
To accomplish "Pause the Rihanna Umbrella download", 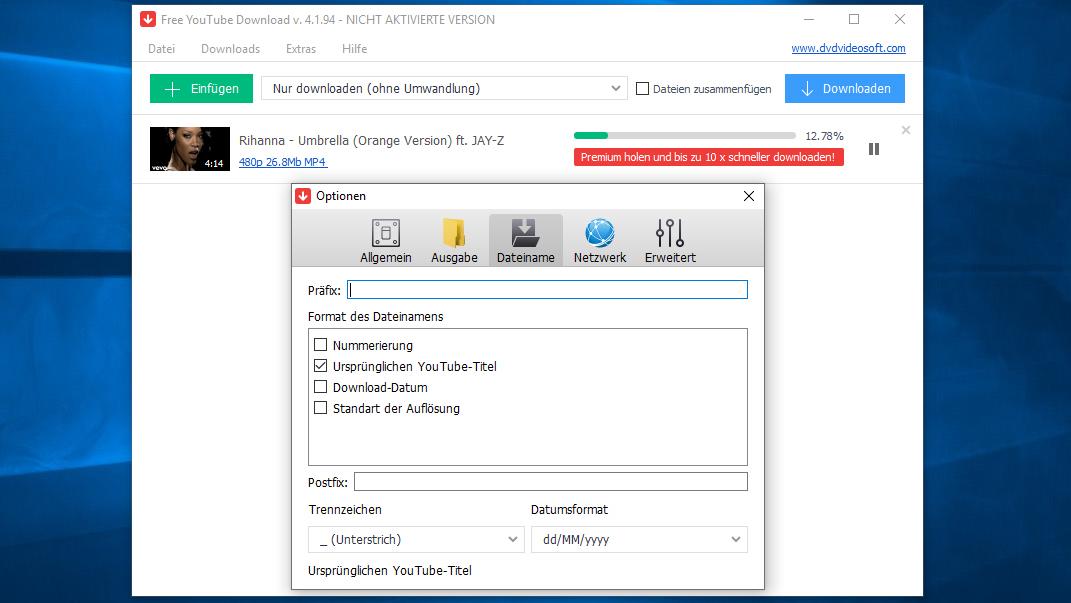I will (874, 149).
